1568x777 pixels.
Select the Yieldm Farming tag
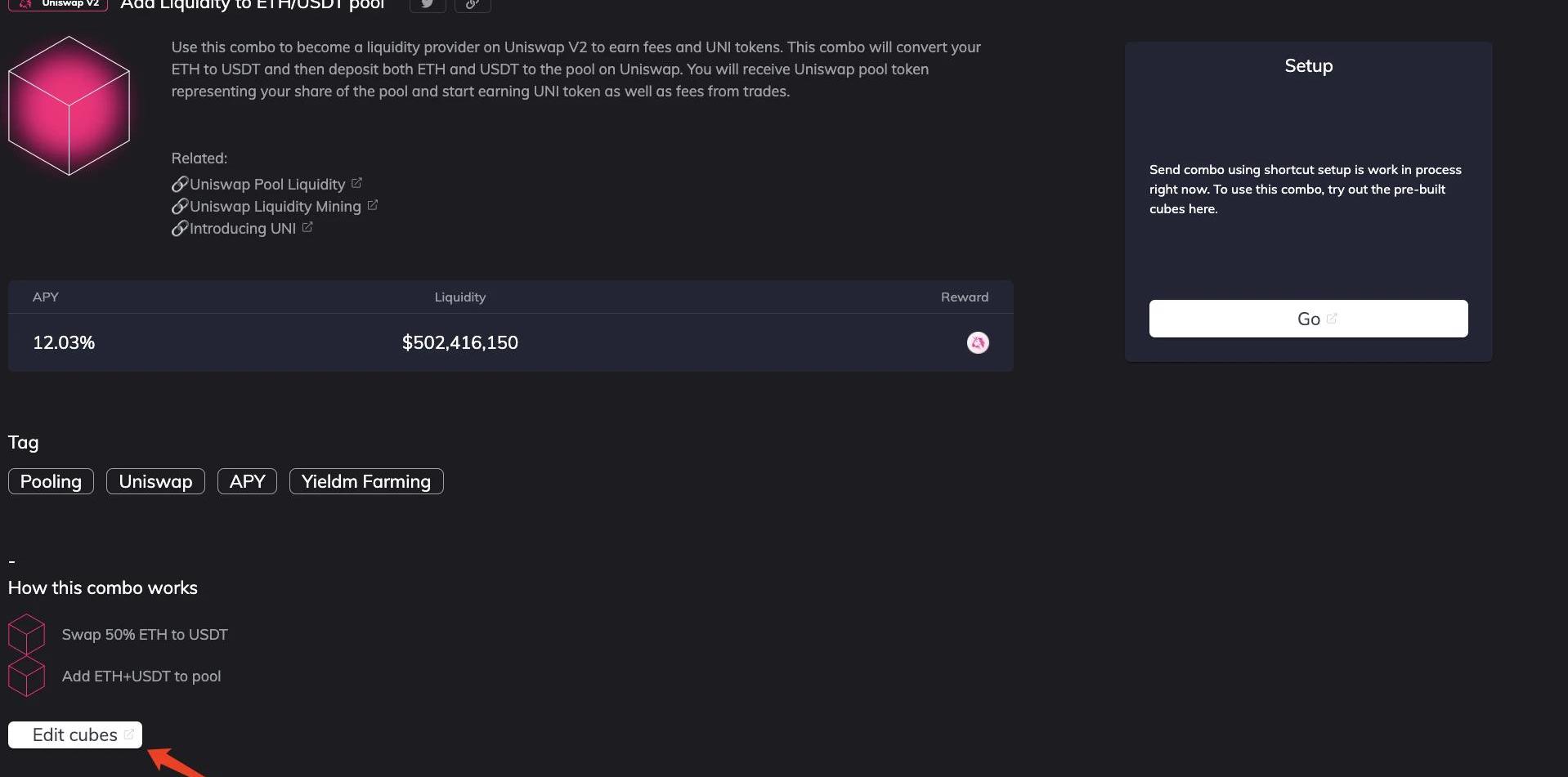(366, 481)
